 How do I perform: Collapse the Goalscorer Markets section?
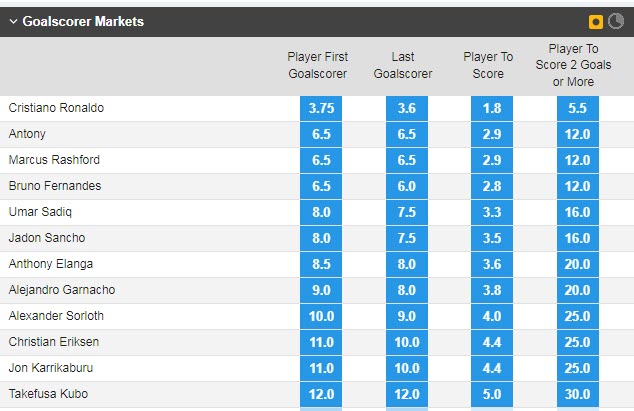click(13, 21)
